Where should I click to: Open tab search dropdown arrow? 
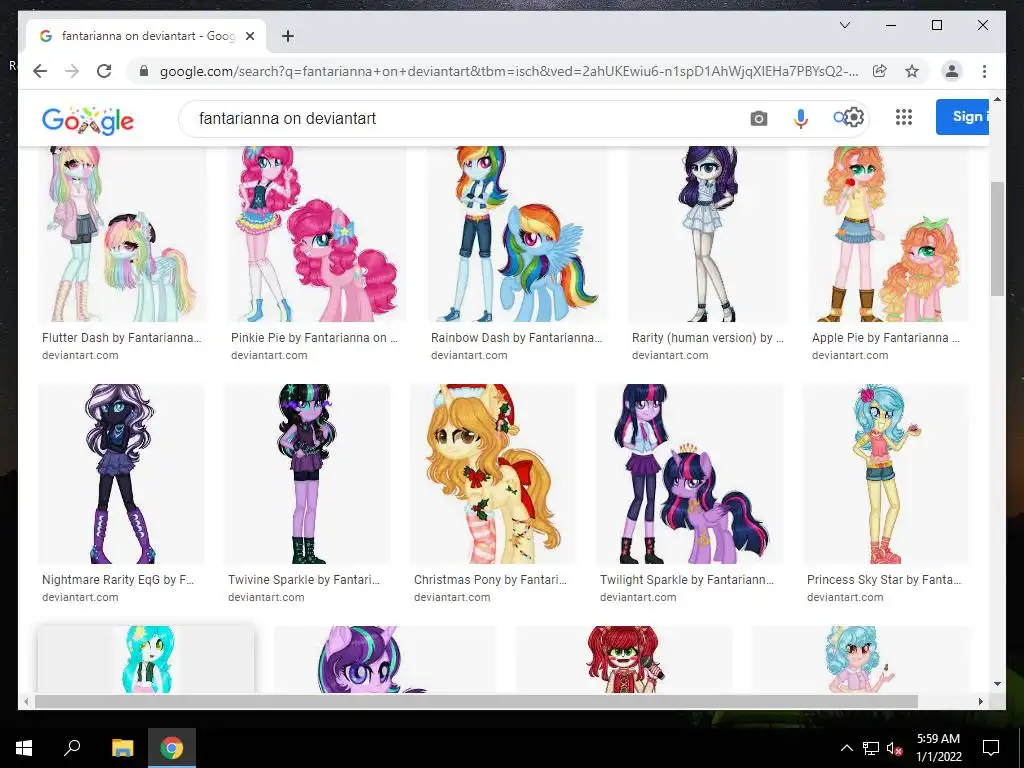tap(844, 25)
